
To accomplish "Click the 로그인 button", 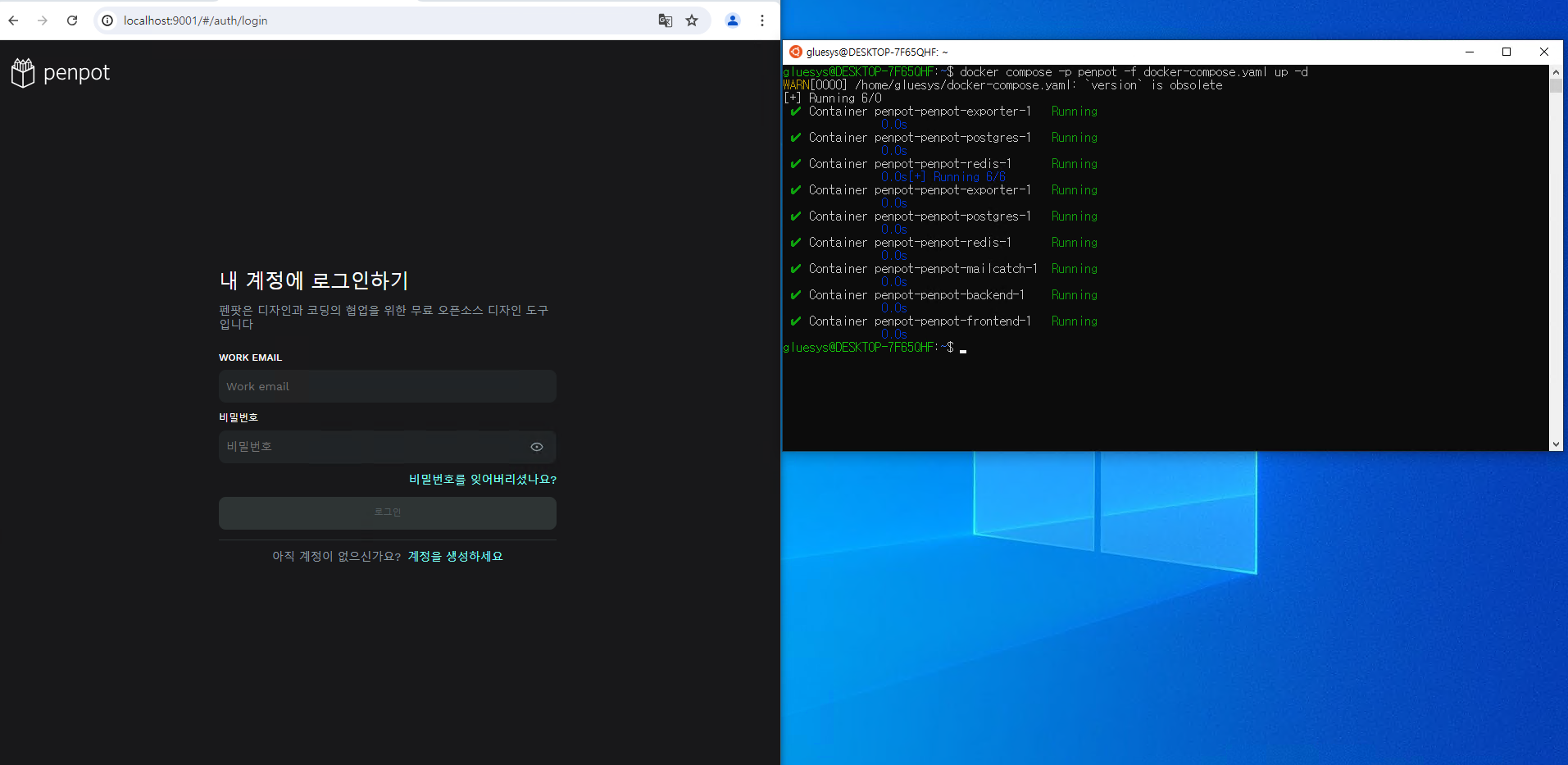I will click(388, 512).
